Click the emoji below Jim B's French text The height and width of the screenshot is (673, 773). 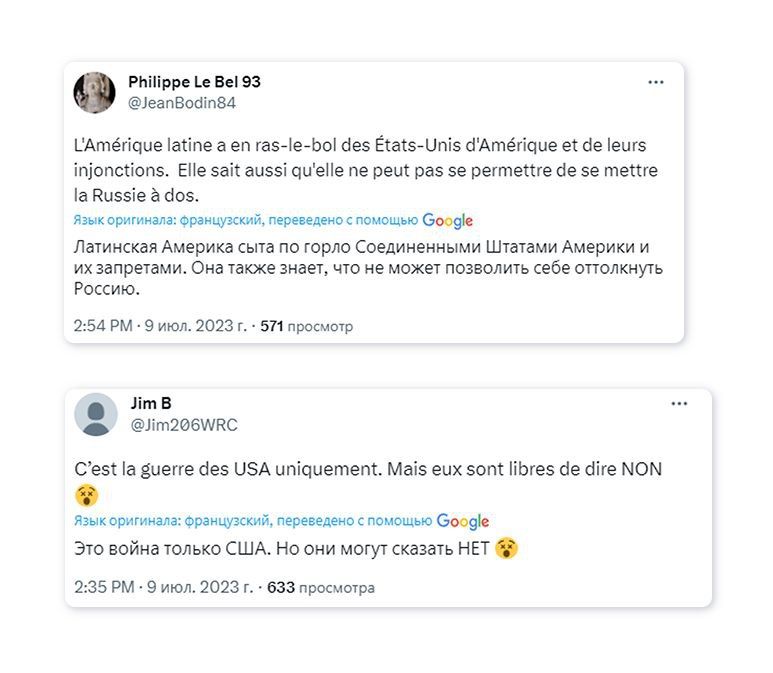tap(87, 495)
